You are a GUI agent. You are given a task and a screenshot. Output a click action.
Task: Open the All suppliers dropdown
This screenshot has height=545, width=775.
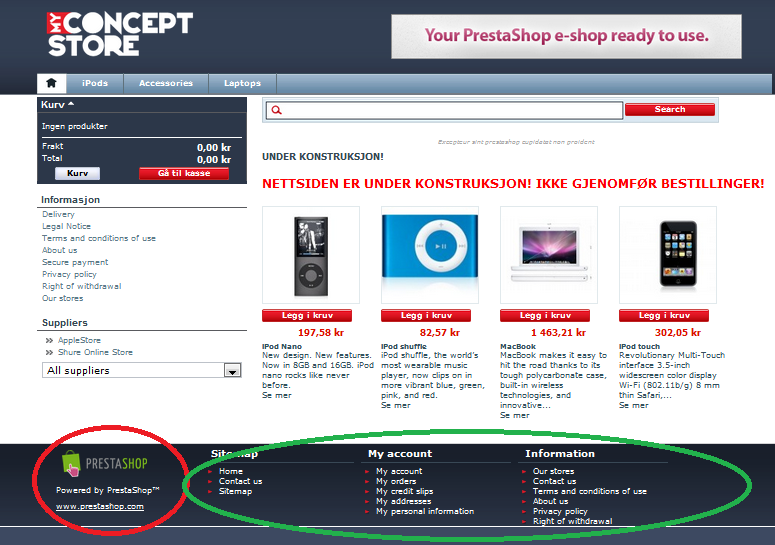pos(141,370)
